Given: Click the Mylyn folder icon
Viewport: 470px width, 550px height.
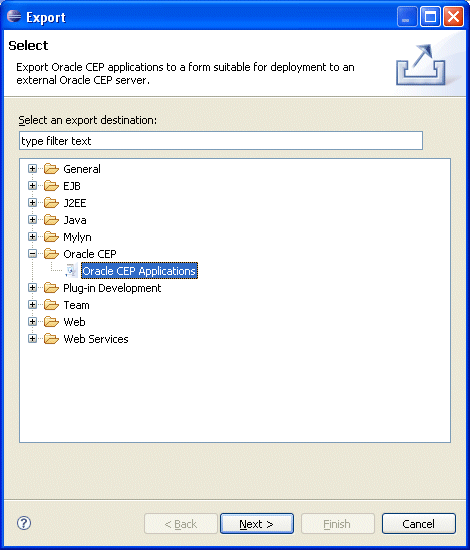Looking at the screenshot, I should (51, 237).
